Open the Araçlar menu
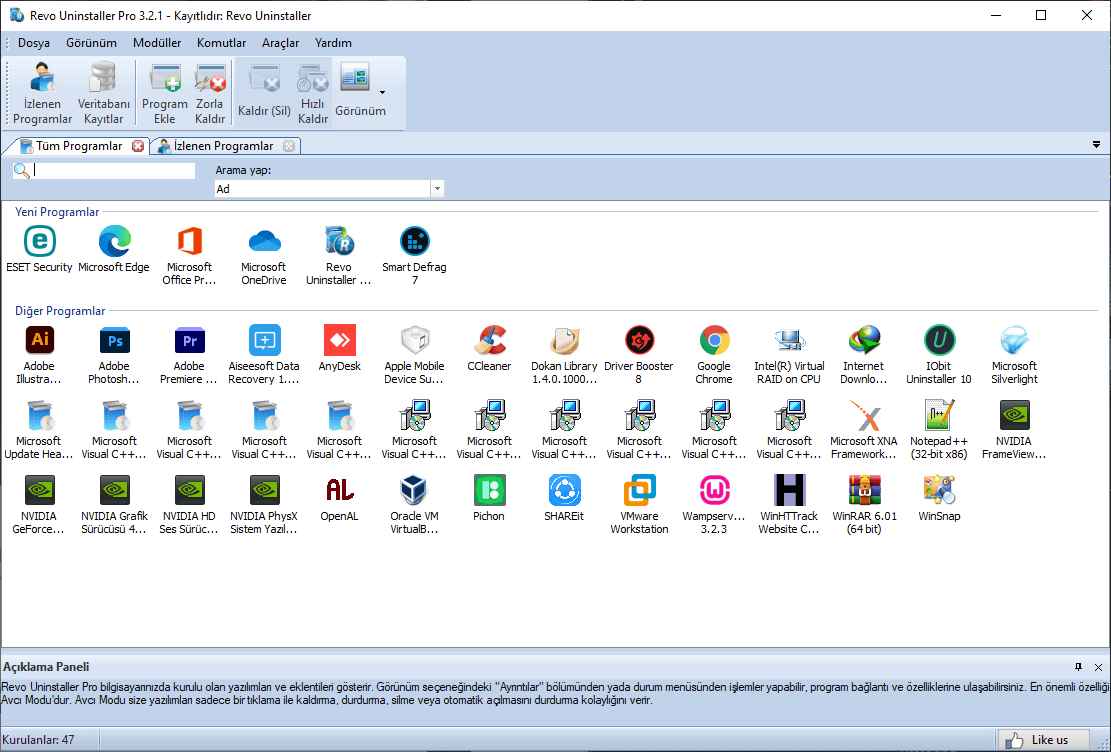1111x752 pixels. coord(280,43)
